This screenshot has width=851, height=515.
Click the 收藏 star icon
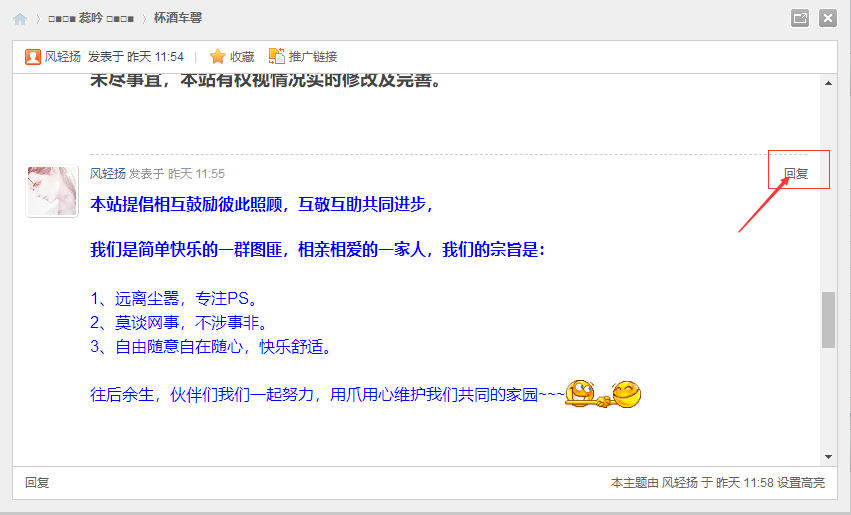point(218,56)
